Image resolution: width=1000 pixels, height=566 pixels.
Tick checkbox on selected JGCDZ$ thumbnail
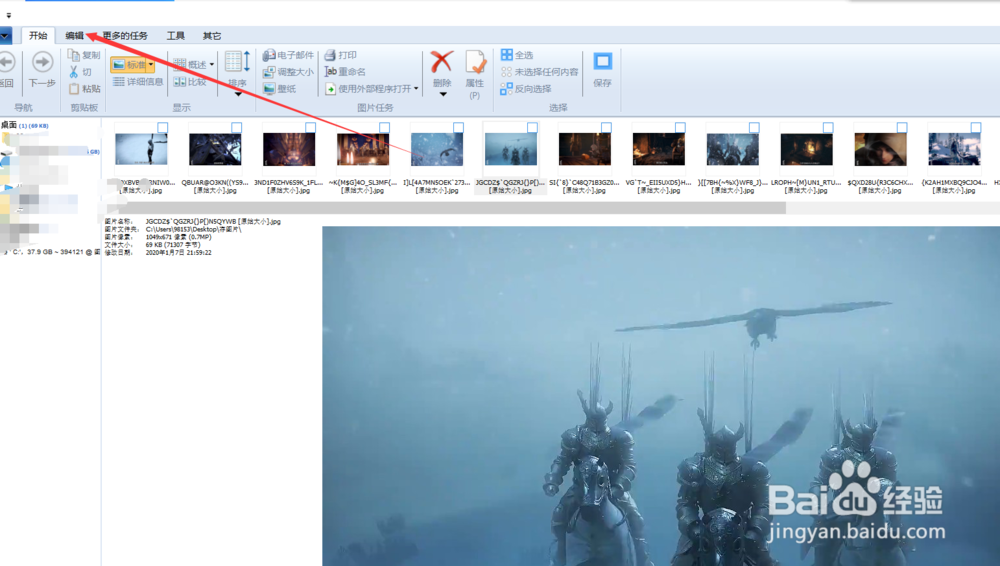tap(533, 128)
